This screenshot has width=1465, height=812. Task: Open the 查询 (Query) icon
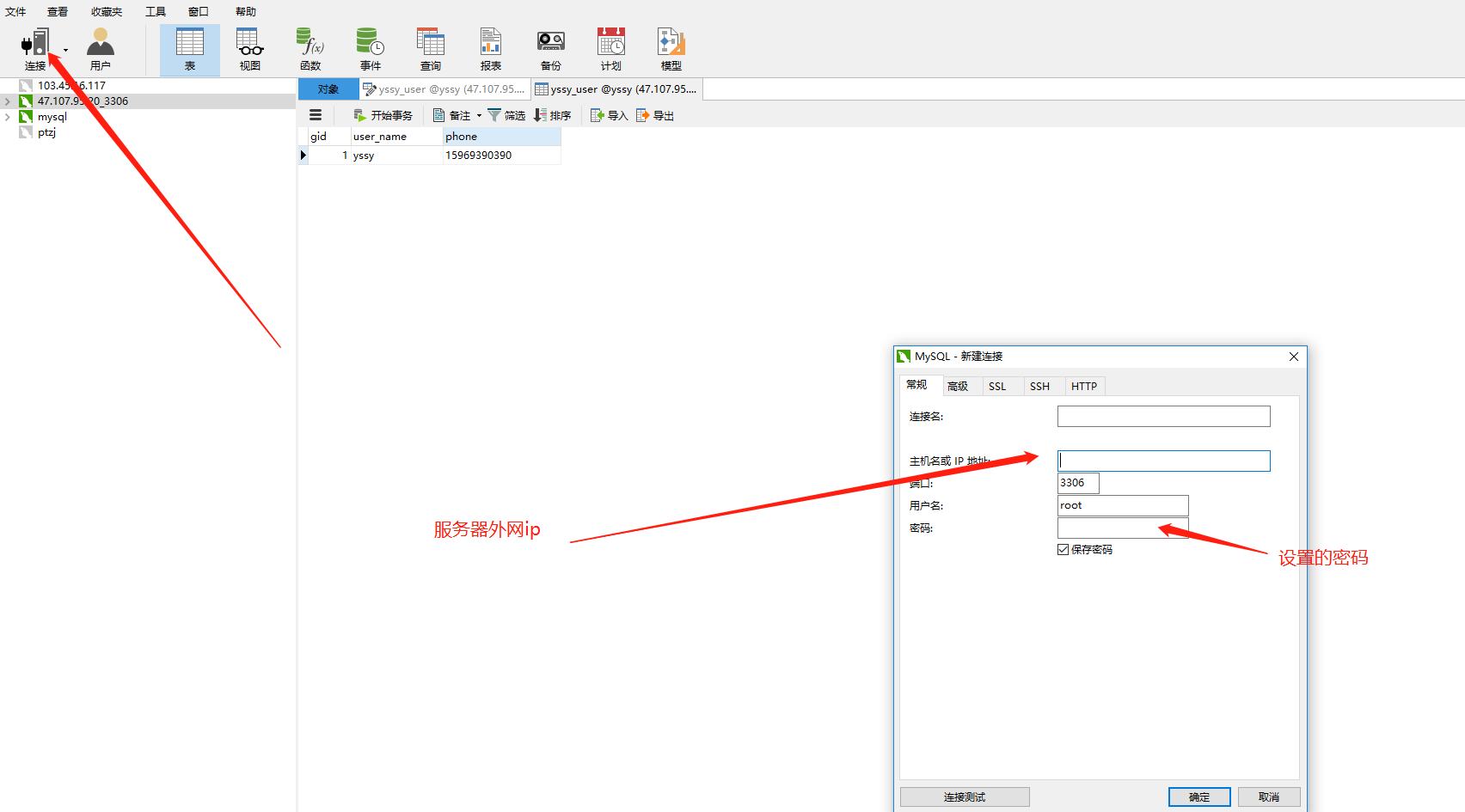pos(431,49)
